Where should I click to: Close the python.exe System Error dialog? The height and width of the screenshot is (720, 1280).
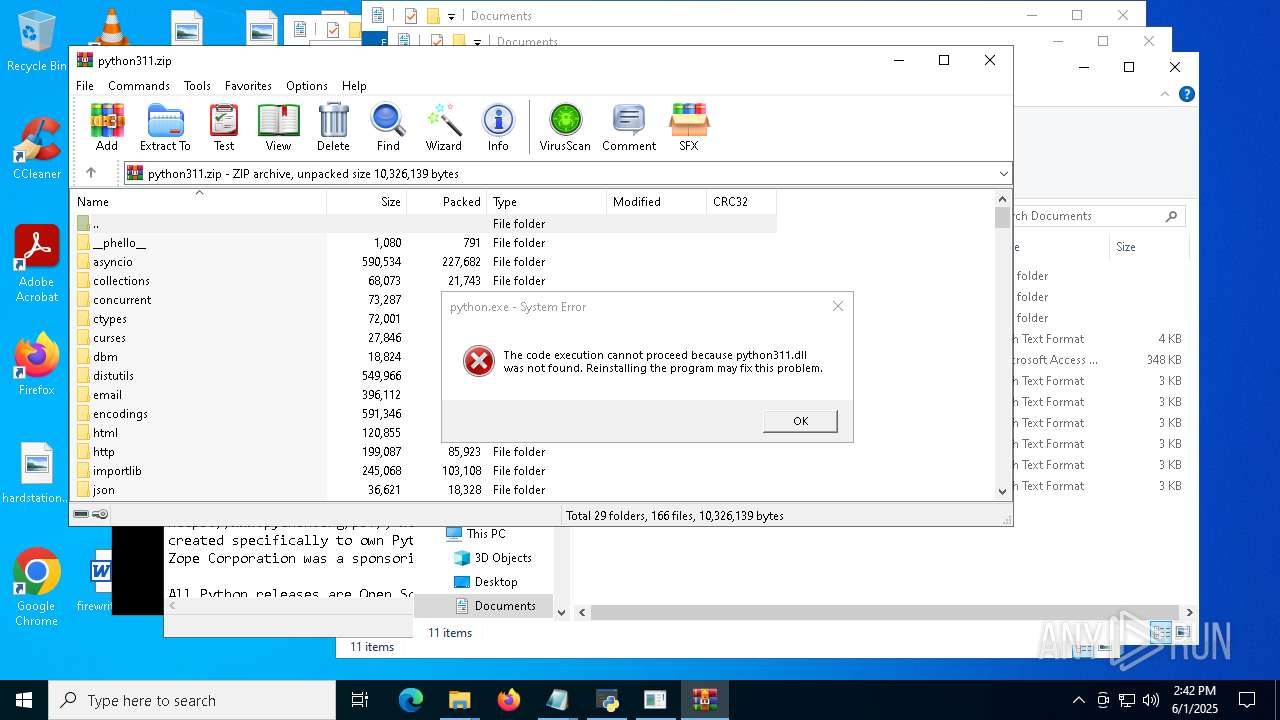tap(838, 306)
